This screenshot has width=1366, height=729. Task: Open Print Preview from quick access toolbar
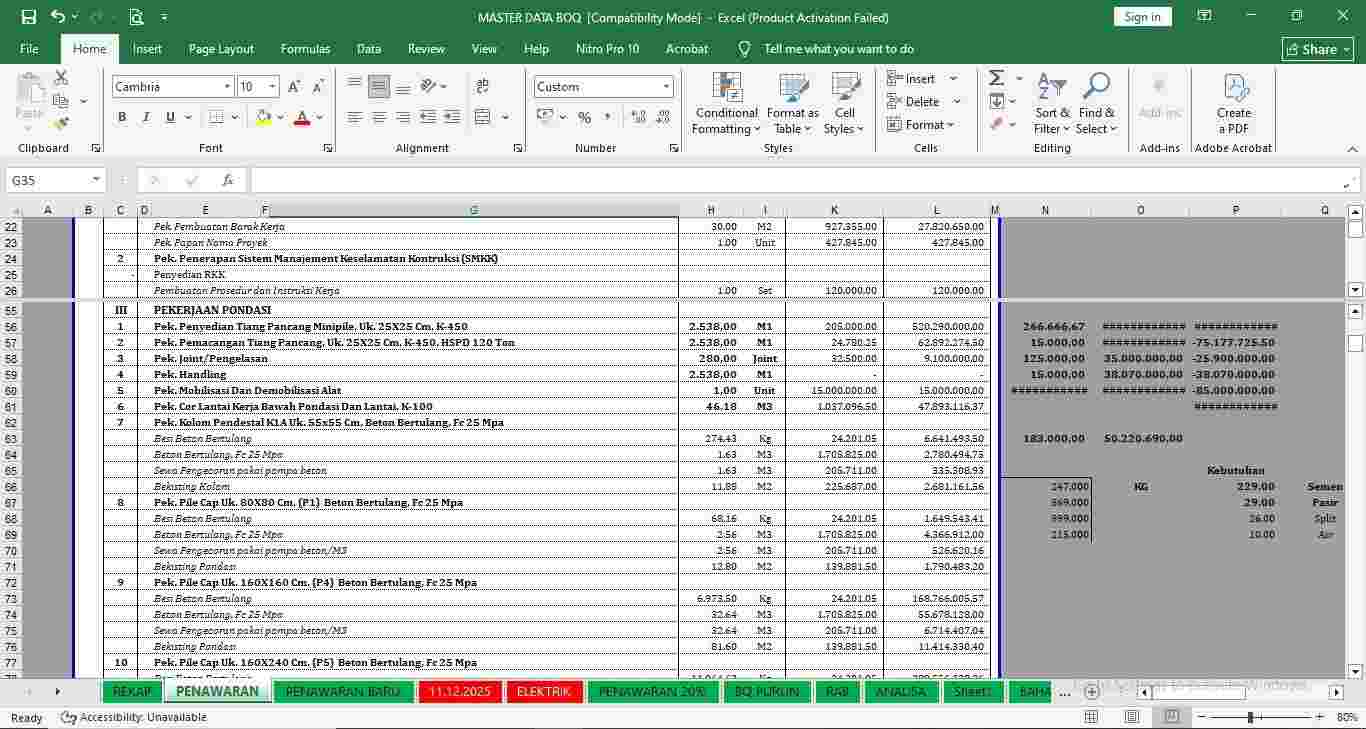(136, 17)
